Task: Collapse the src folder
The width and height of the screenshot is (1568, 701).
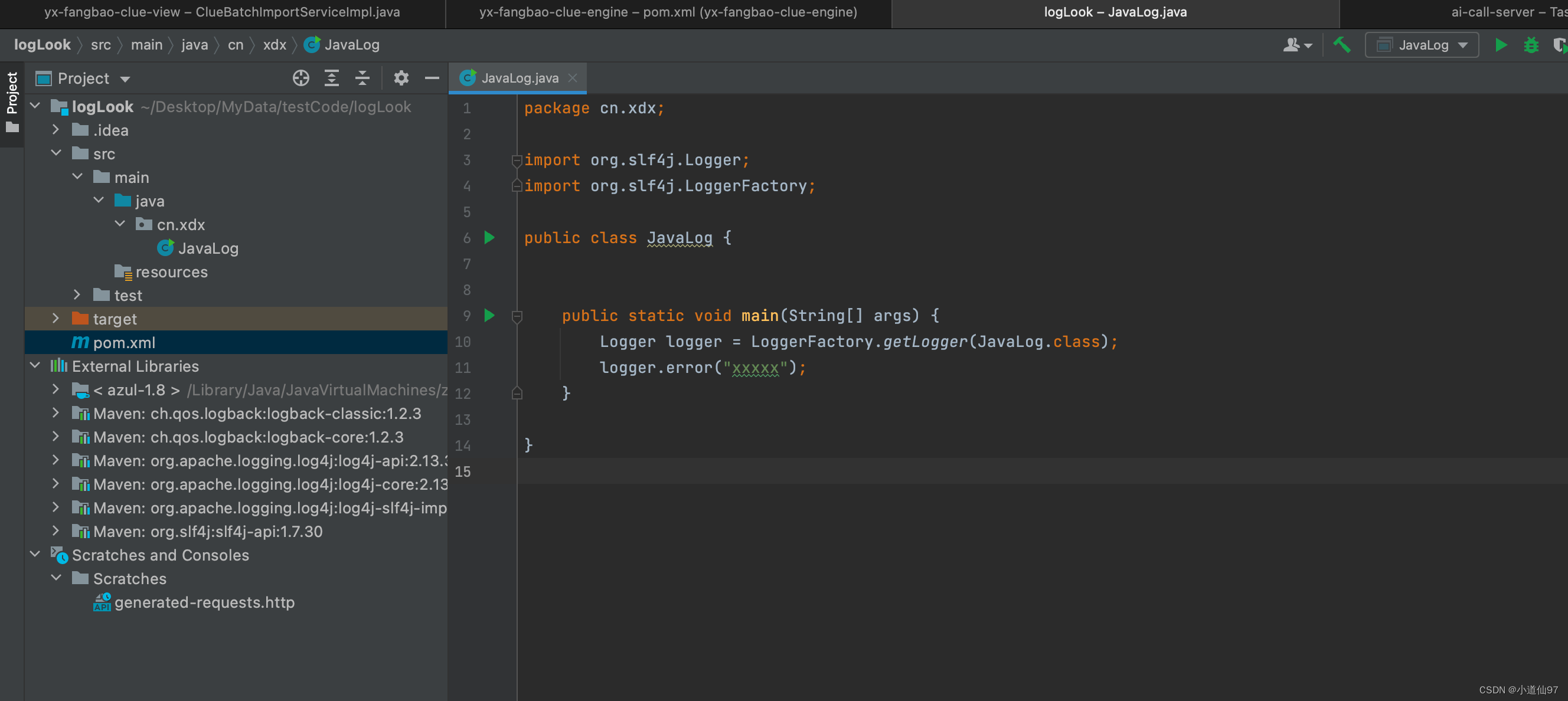Action: tap(56, 153)
